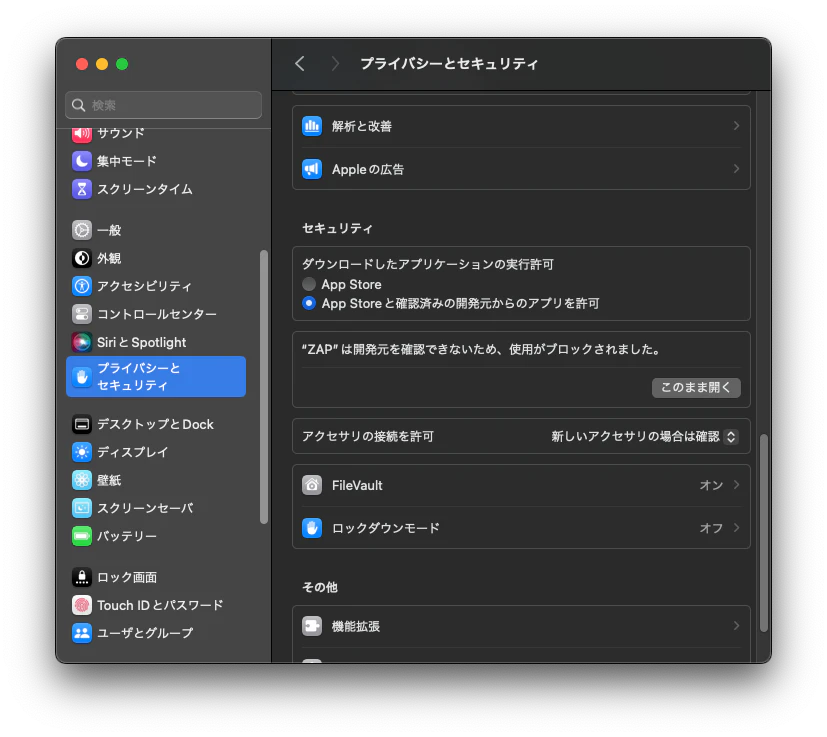Click the ディスプレイ sun icon

(82, 452)
